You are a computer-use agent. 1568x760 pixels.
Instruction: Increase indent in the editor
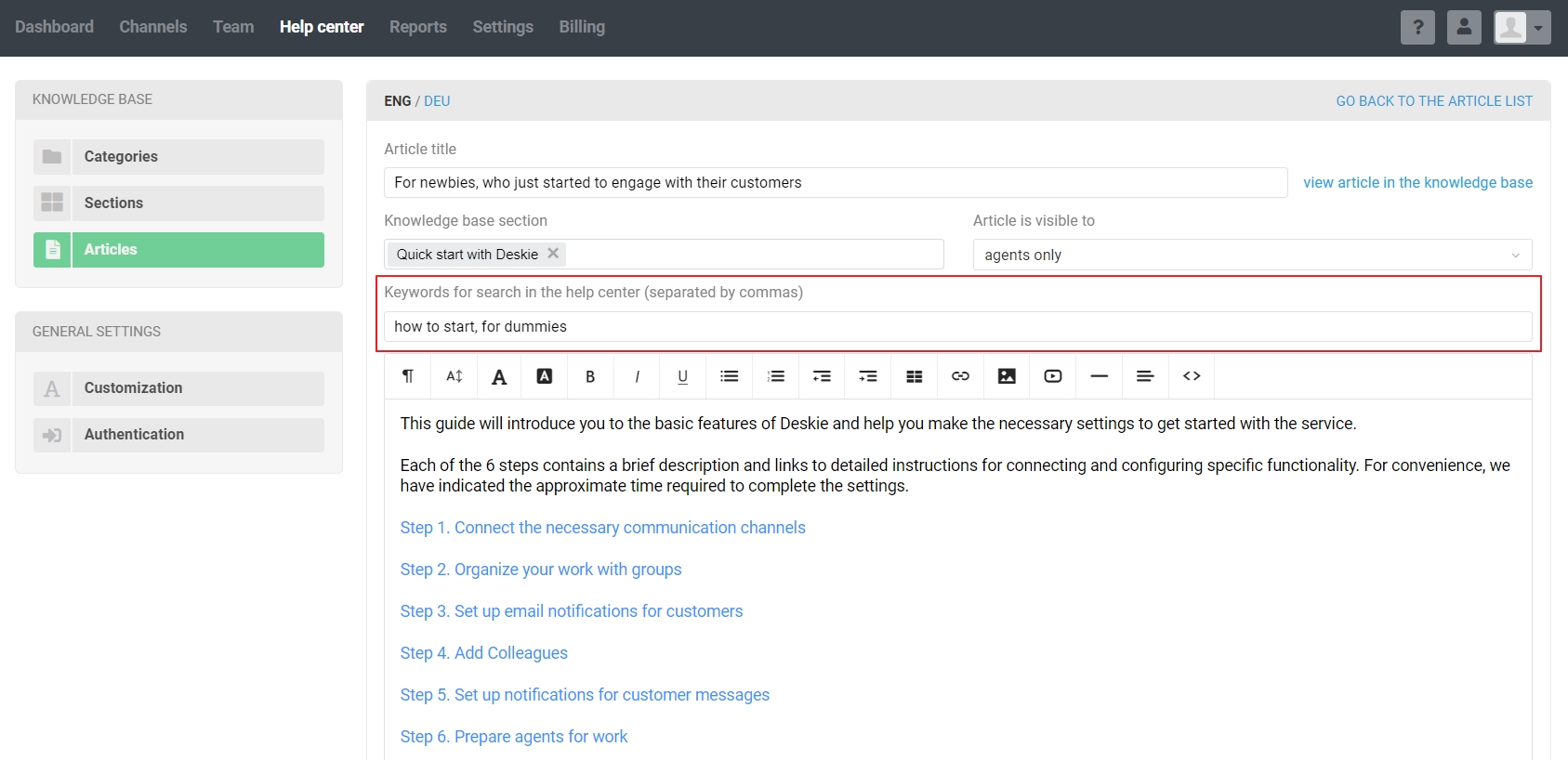[x=868, y=376]
